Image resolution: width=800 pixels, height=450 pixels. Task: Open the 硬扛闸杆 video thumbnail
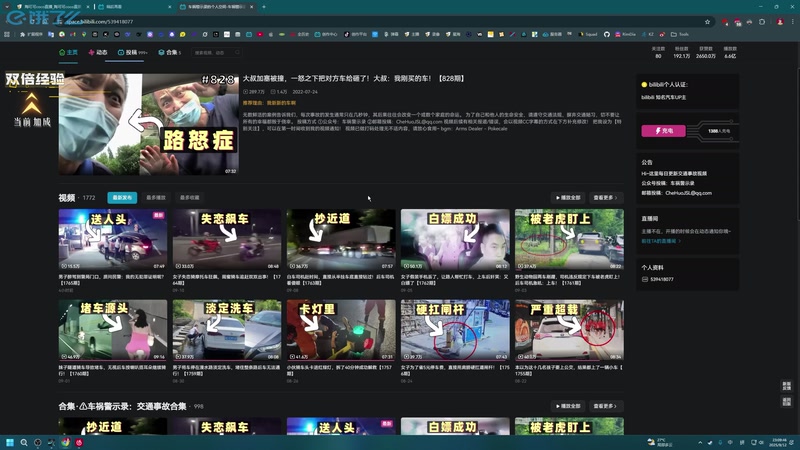pyautogui.click(x=455, y=330)
